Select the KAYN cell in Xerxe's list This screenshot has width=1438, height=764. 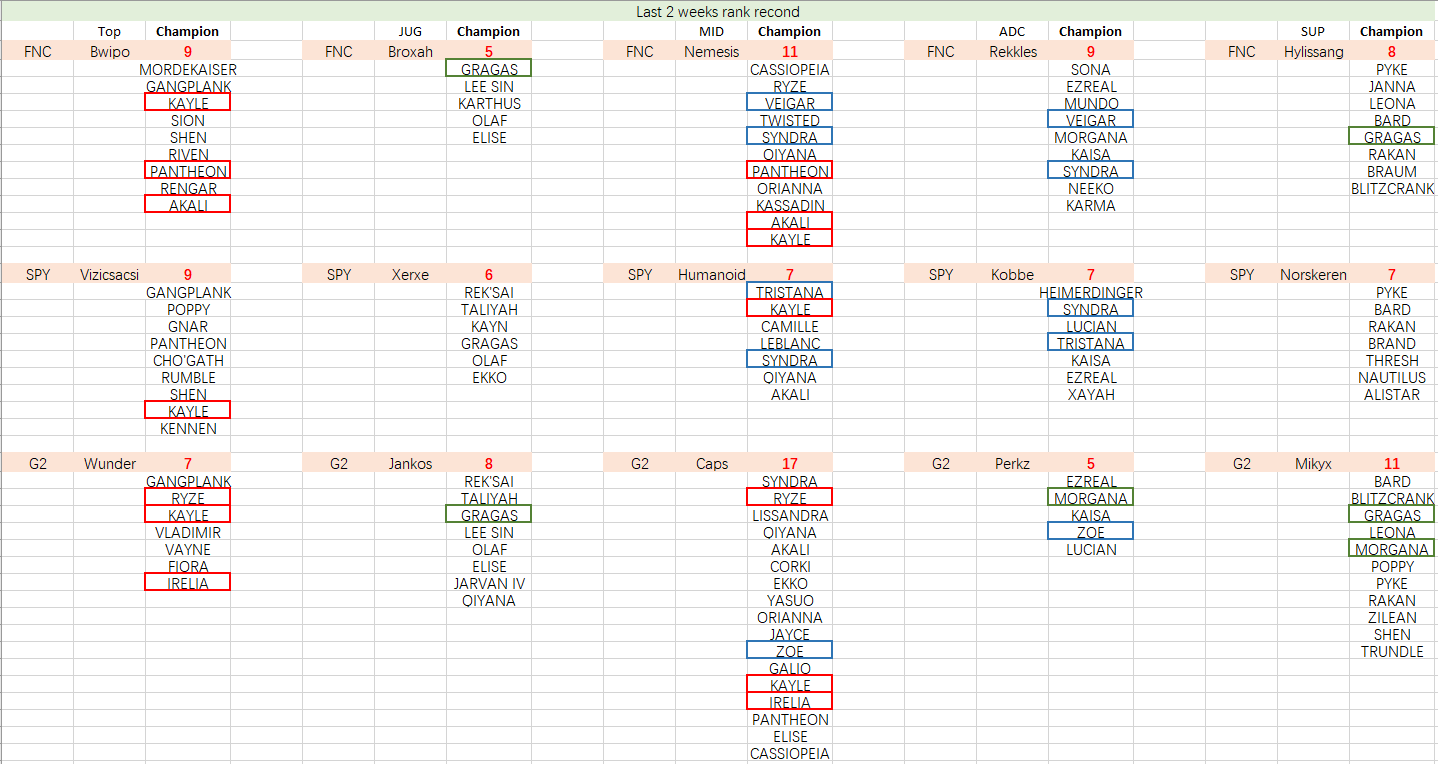[489, 327]
